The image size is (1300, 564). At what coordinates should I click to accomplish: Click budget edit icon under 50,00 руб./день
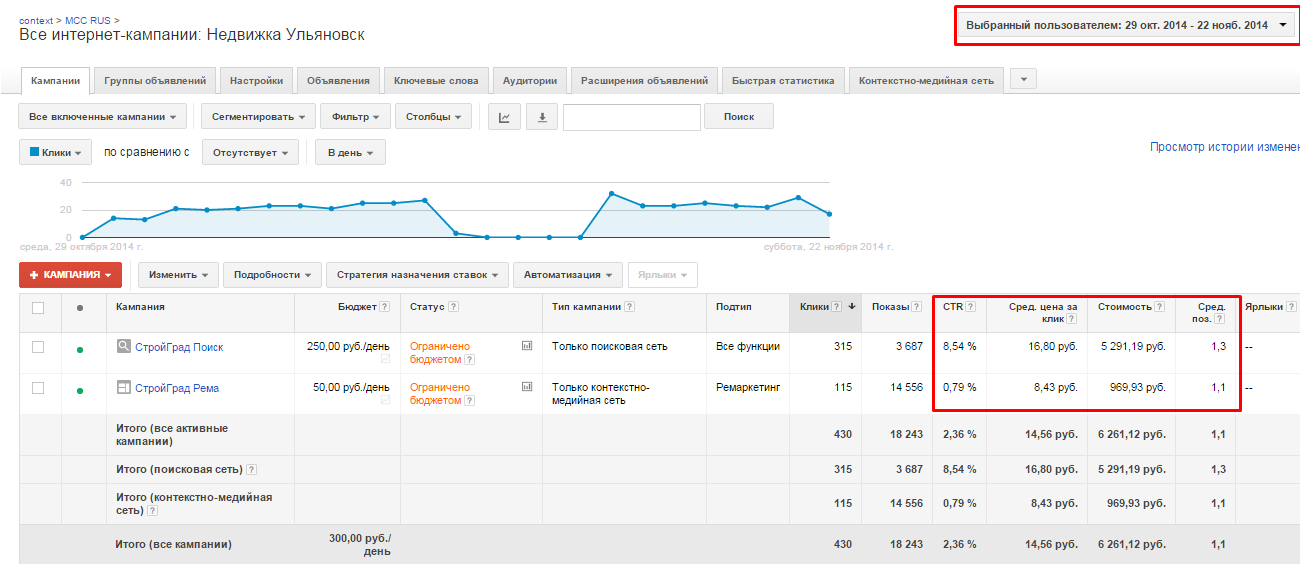385,400
